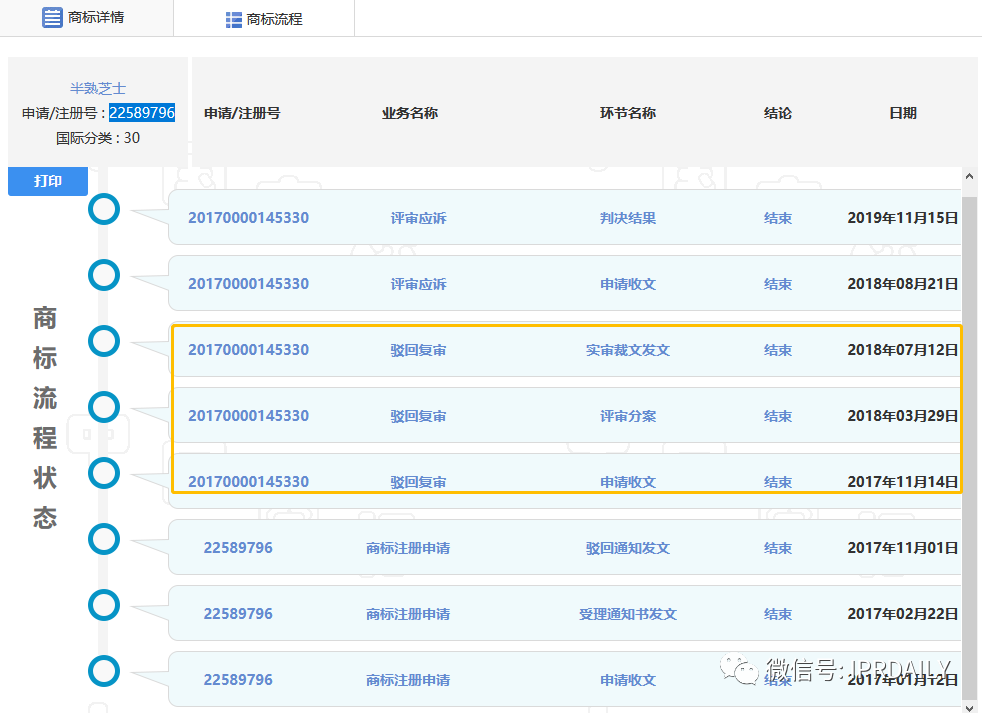
Task: Click timeline circle for 2018年08月21日 row
Action: coord(104,275)
